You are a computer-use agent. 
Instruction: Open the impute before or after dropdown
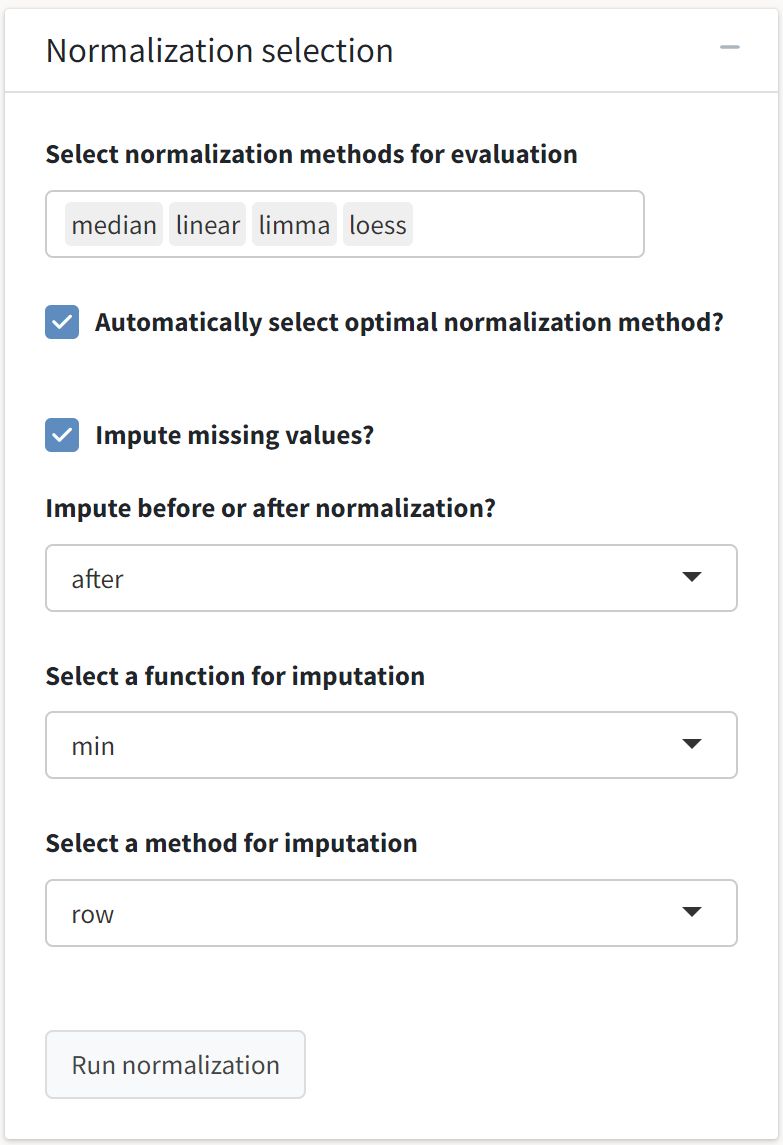tap(370, 578)
